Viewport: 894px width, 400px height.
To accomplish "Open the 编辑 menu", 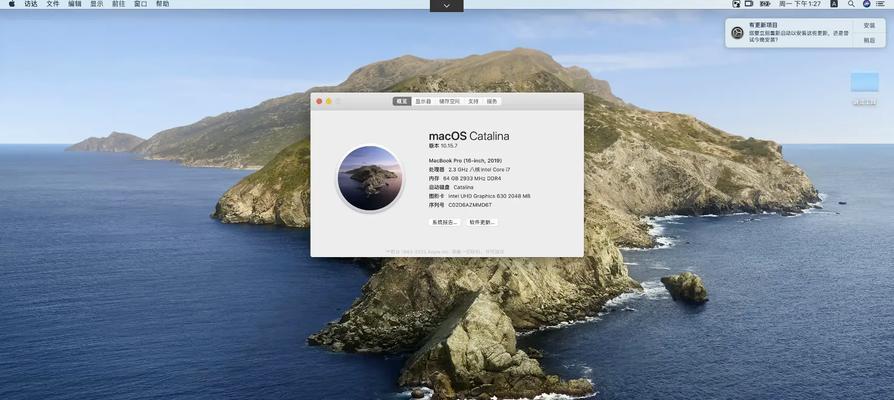I will click(75, 3).
